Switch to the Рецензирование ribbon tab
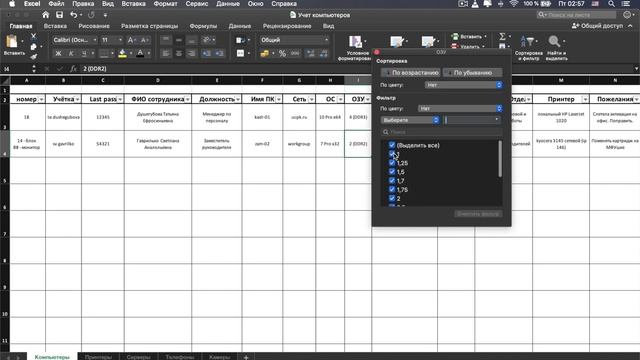 click(x=287, y=26)
